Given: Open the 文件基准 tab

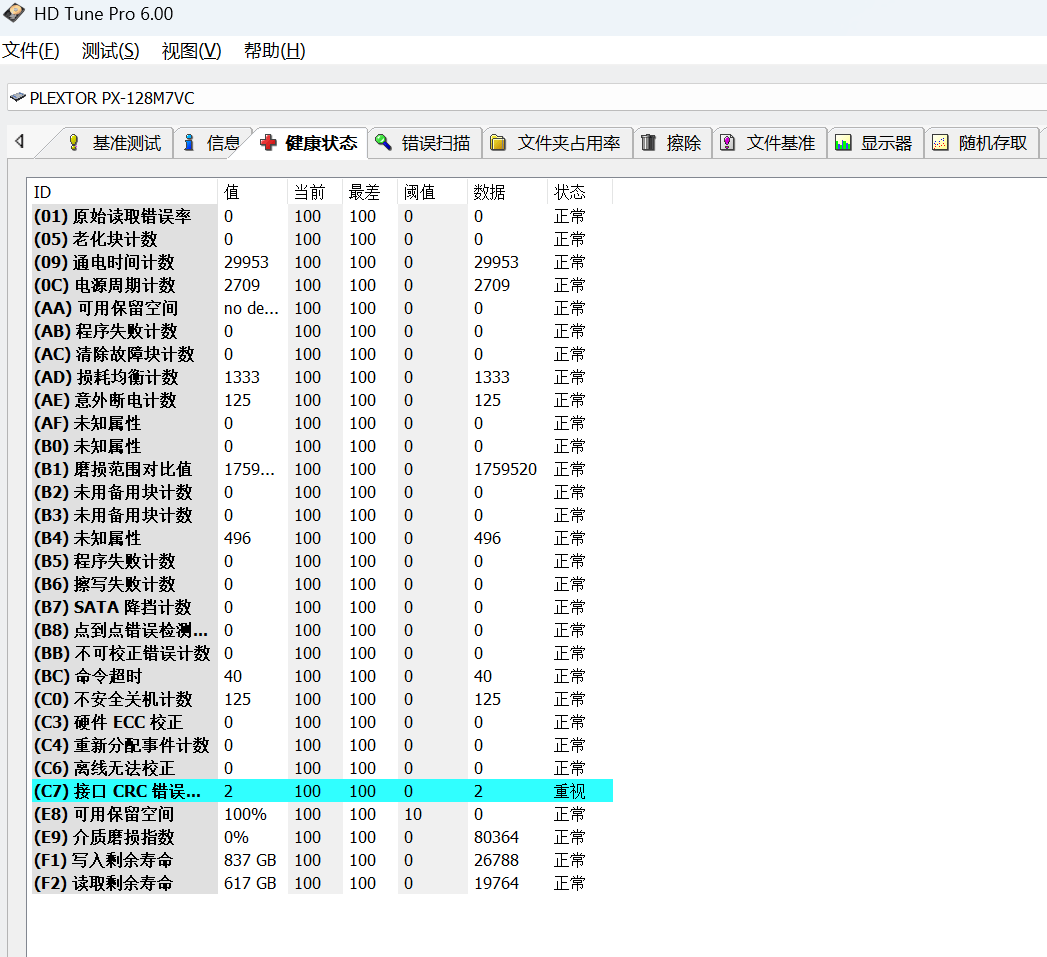Looking at the screenshot, I should click(x=770, y=143).
